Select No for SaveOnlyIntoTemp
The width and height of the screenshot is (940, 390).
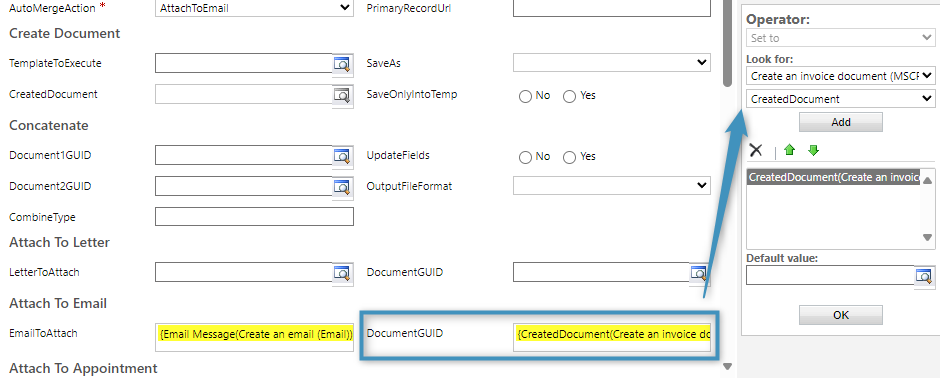click(525, 96)
